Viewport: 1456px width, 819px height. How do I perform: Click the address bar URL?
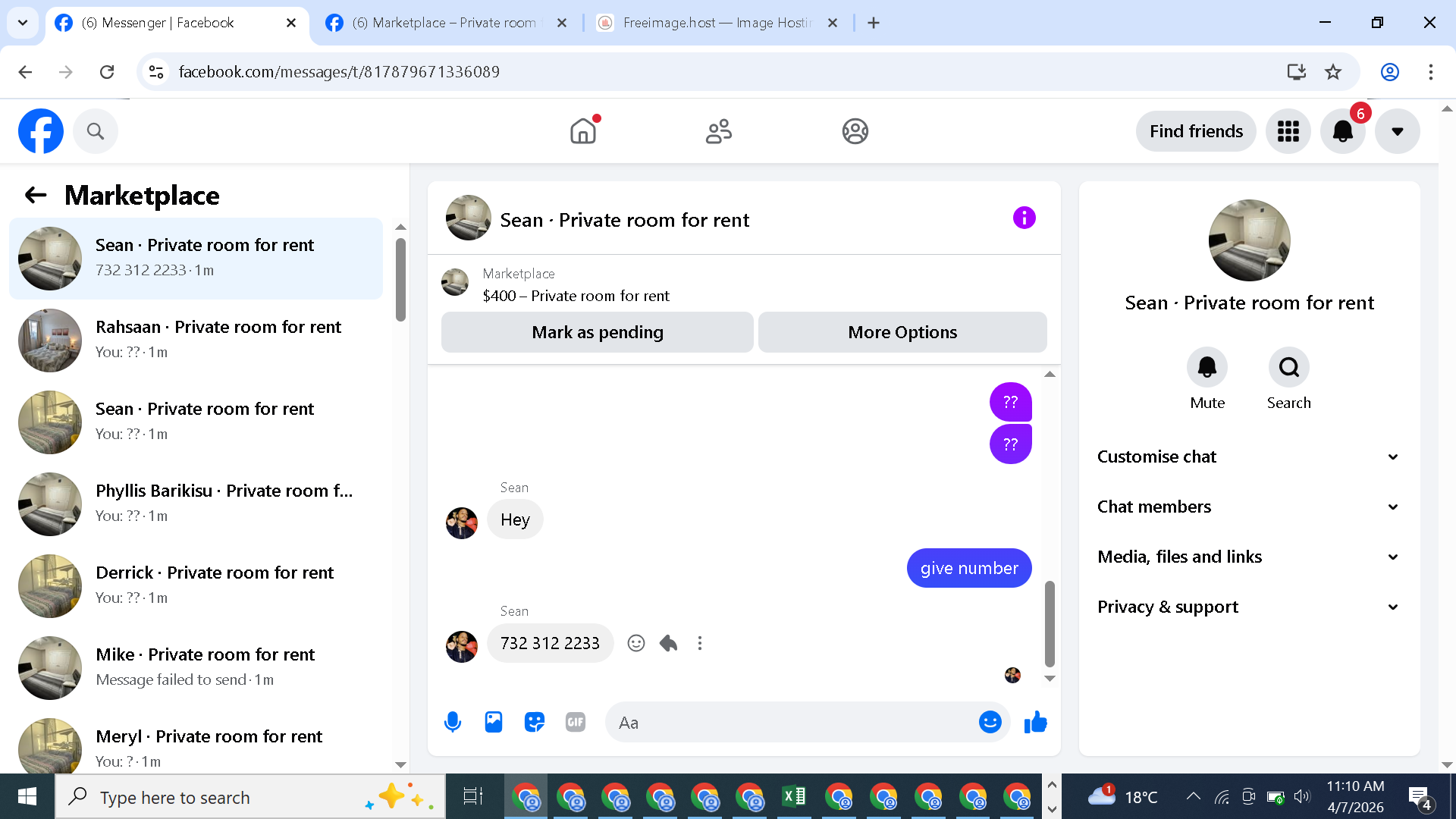click(x=339, y=71)
